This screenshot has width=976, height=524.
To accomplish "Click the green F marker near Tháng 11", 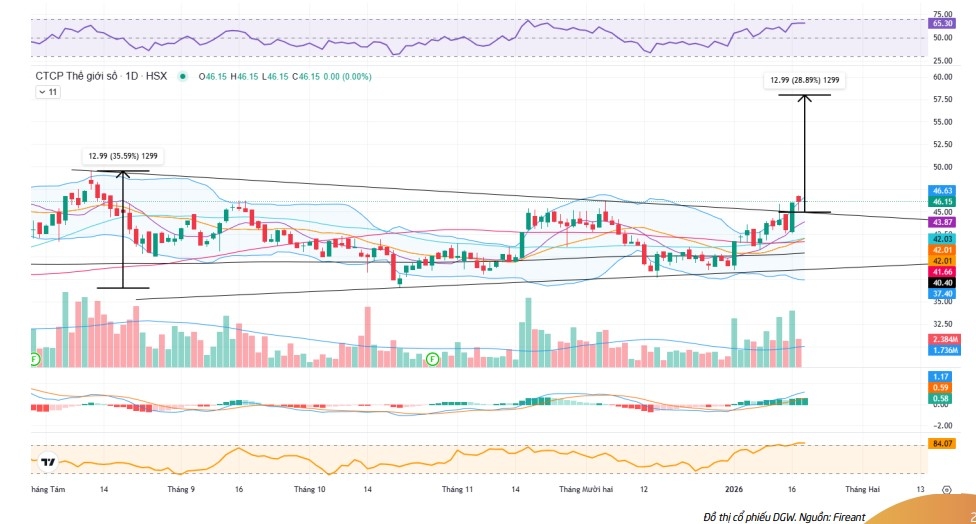I will click(x=432, y=357).
